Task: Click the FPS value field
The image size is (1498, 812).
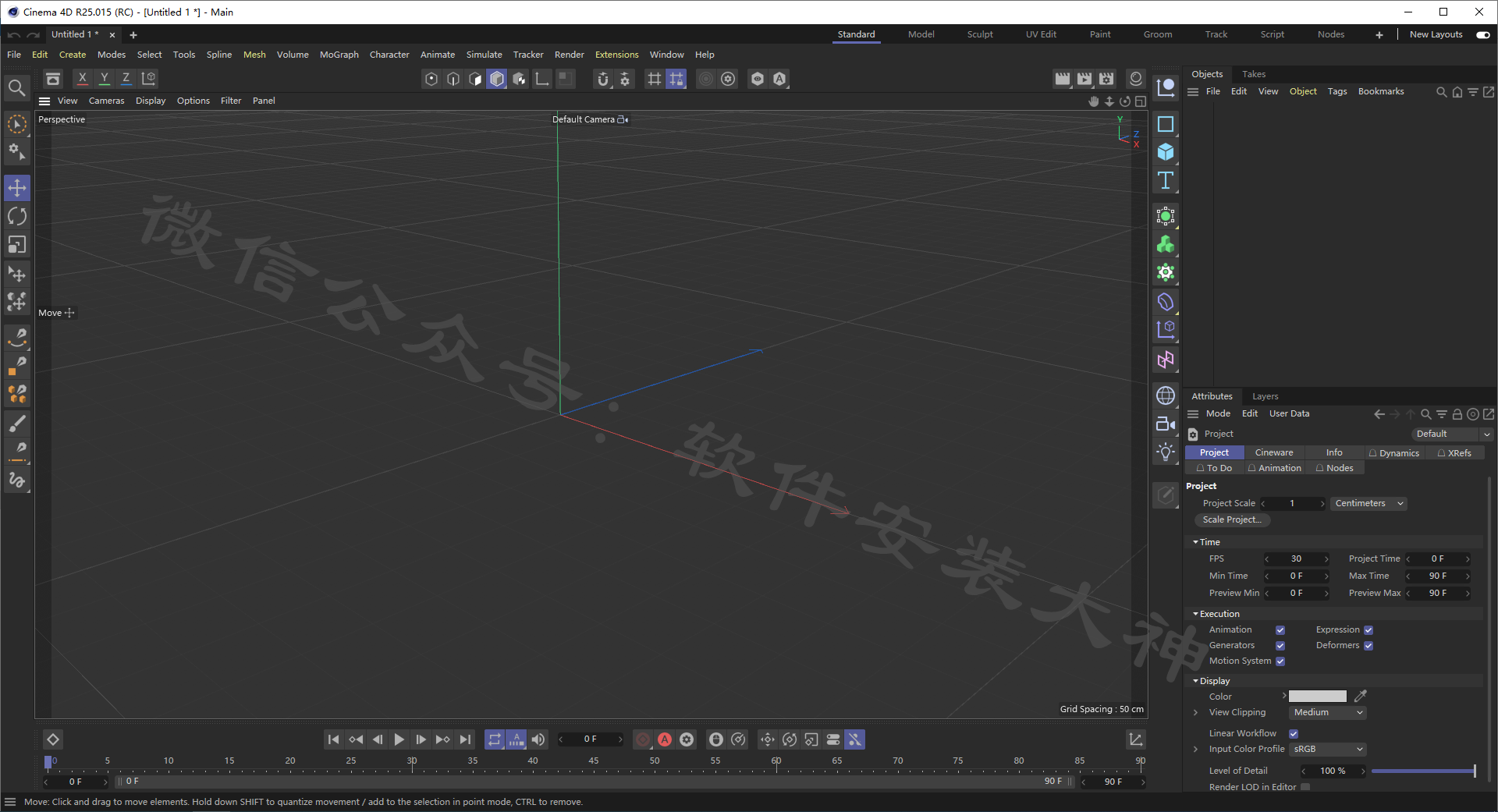Action: point(1296,559)
